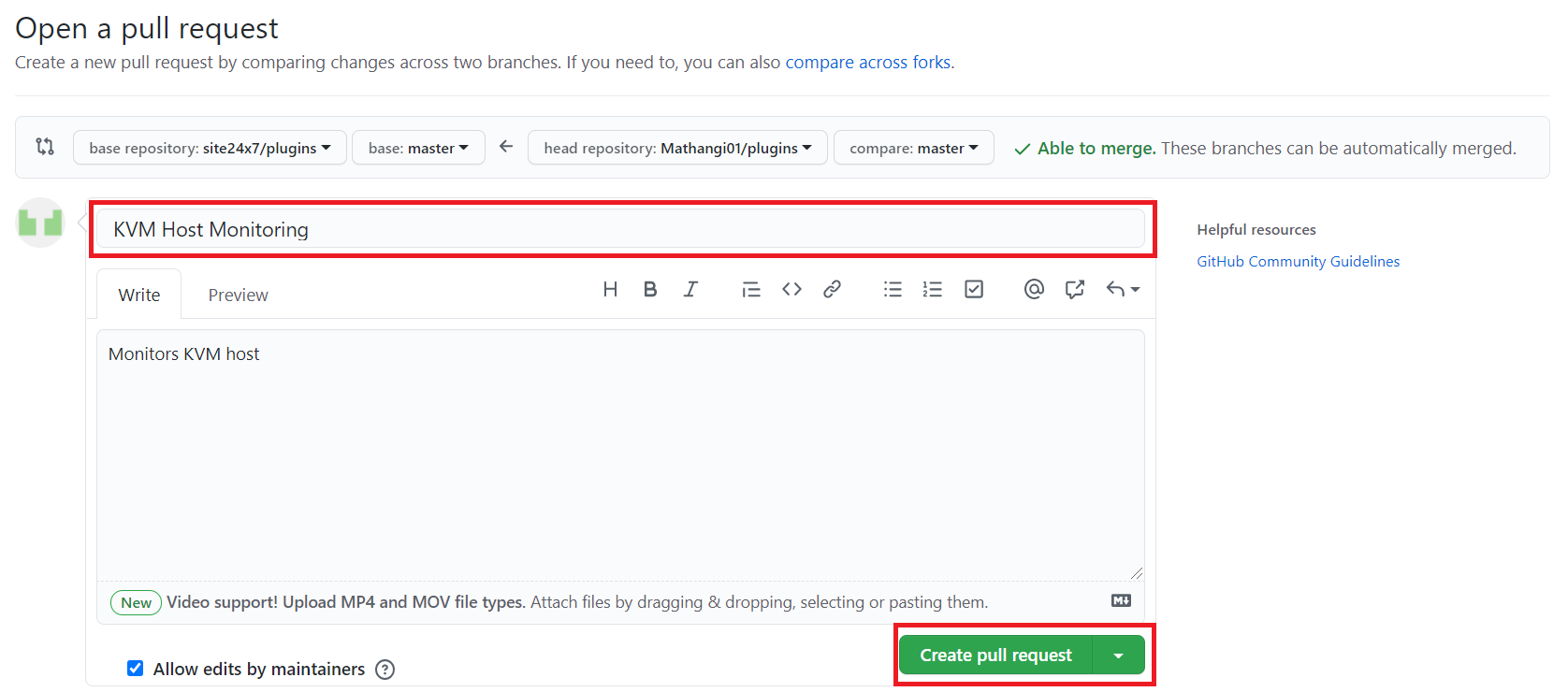Screen dimensions: 1568x692
Task: Select the Write tab
Action: [139, 296]
